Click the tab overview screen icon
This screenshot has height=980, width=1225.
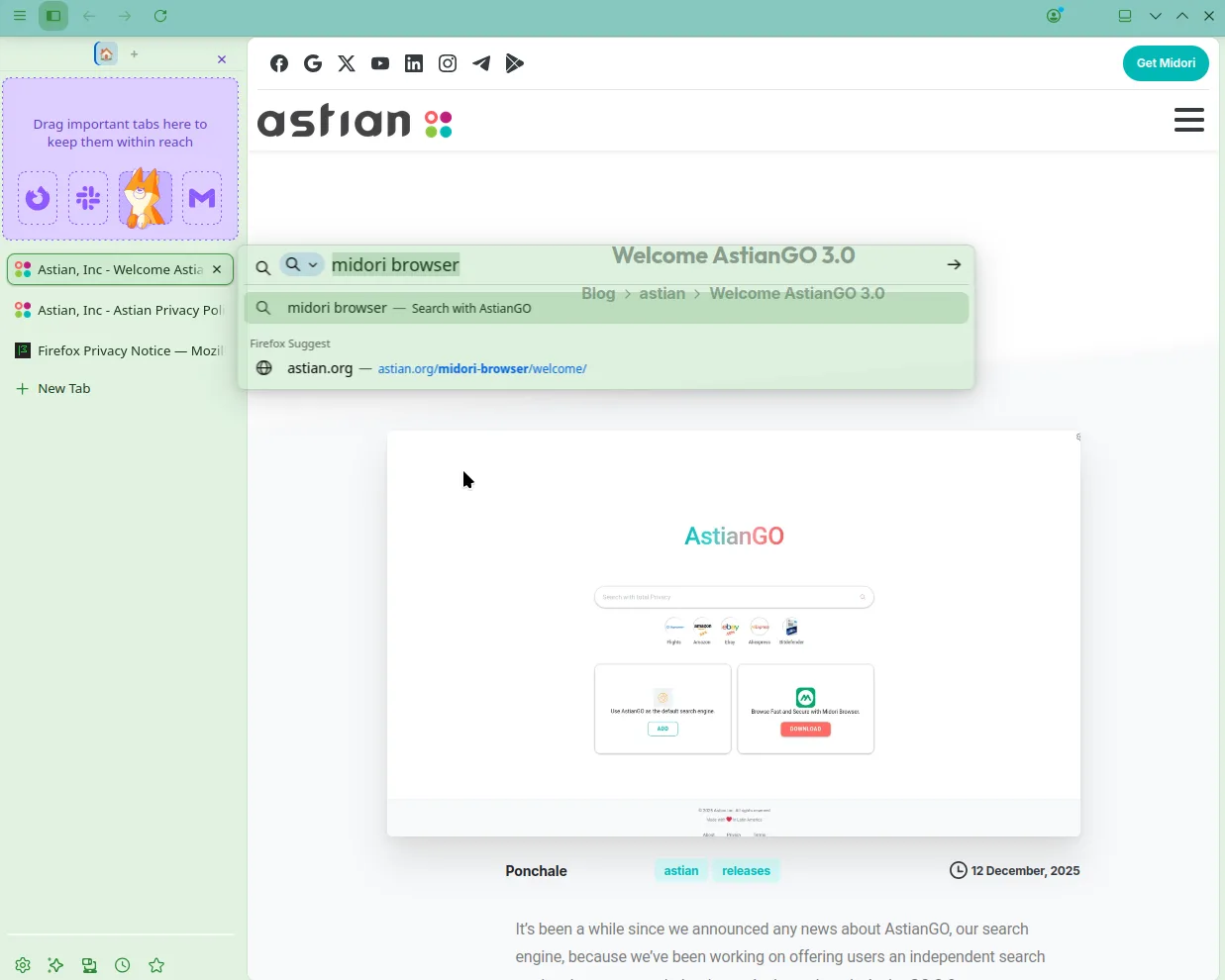(1126, 16)
